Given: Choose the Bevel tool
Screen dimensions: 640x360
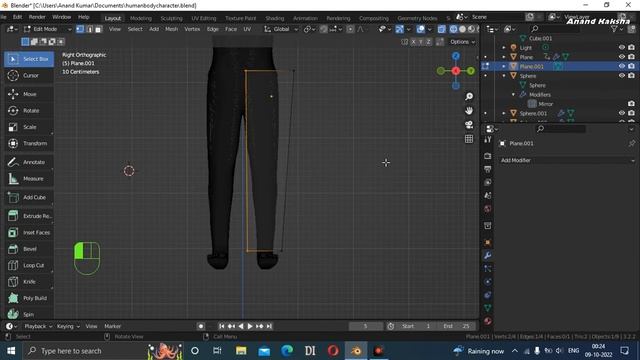Looking at the screenshot, I should 29,249.
